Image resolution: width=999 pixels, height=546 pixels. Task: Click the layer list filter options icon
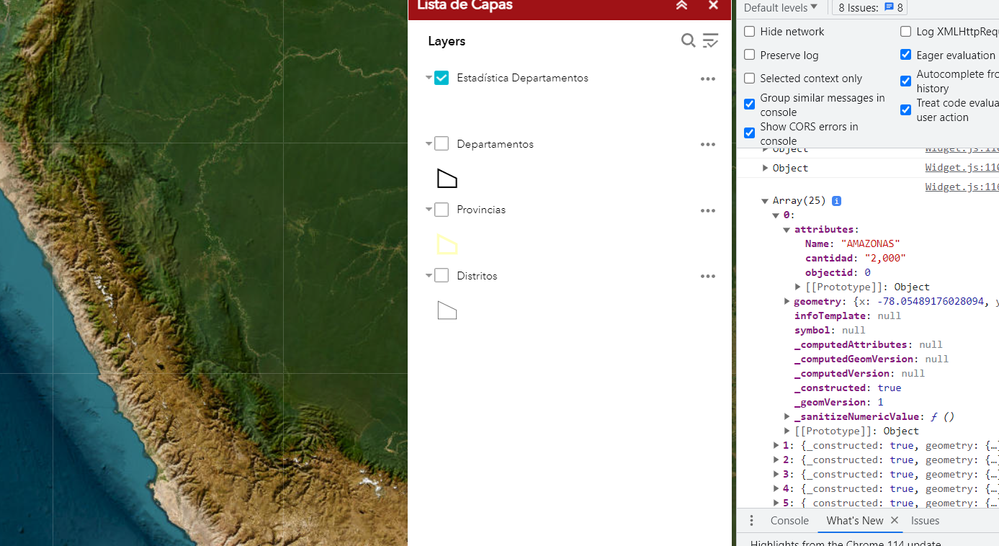tap(710, 41)
